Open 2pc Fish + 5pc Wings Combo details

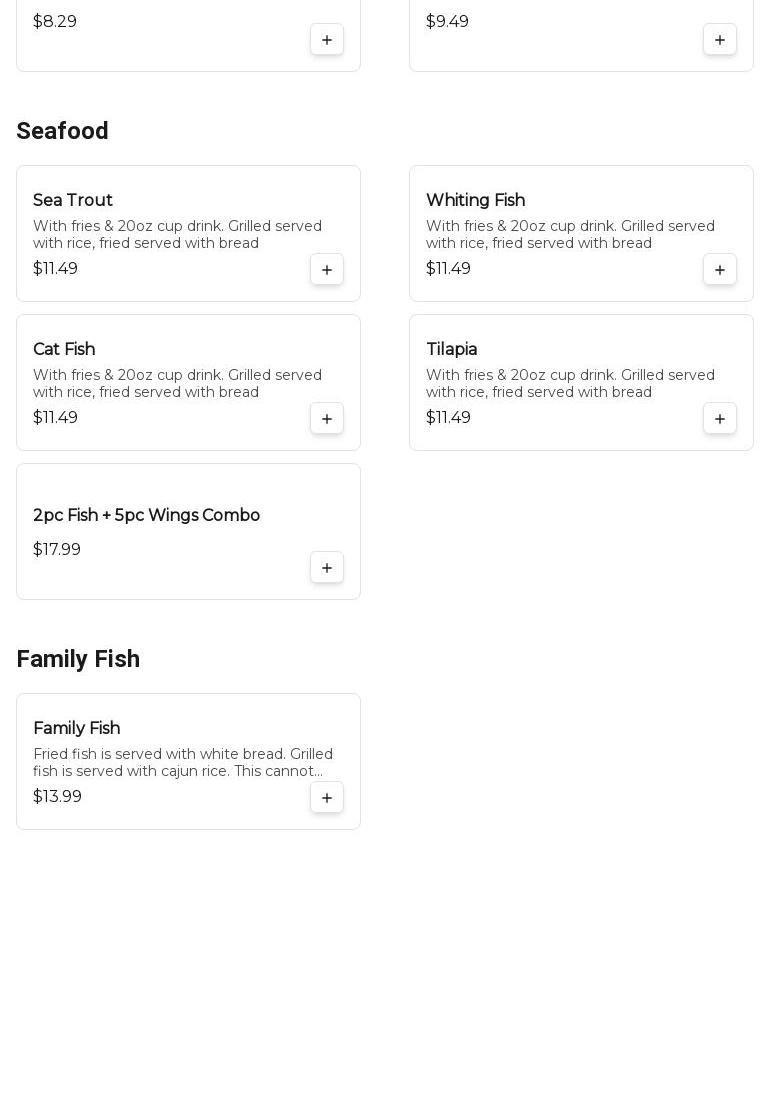point(146,516)
